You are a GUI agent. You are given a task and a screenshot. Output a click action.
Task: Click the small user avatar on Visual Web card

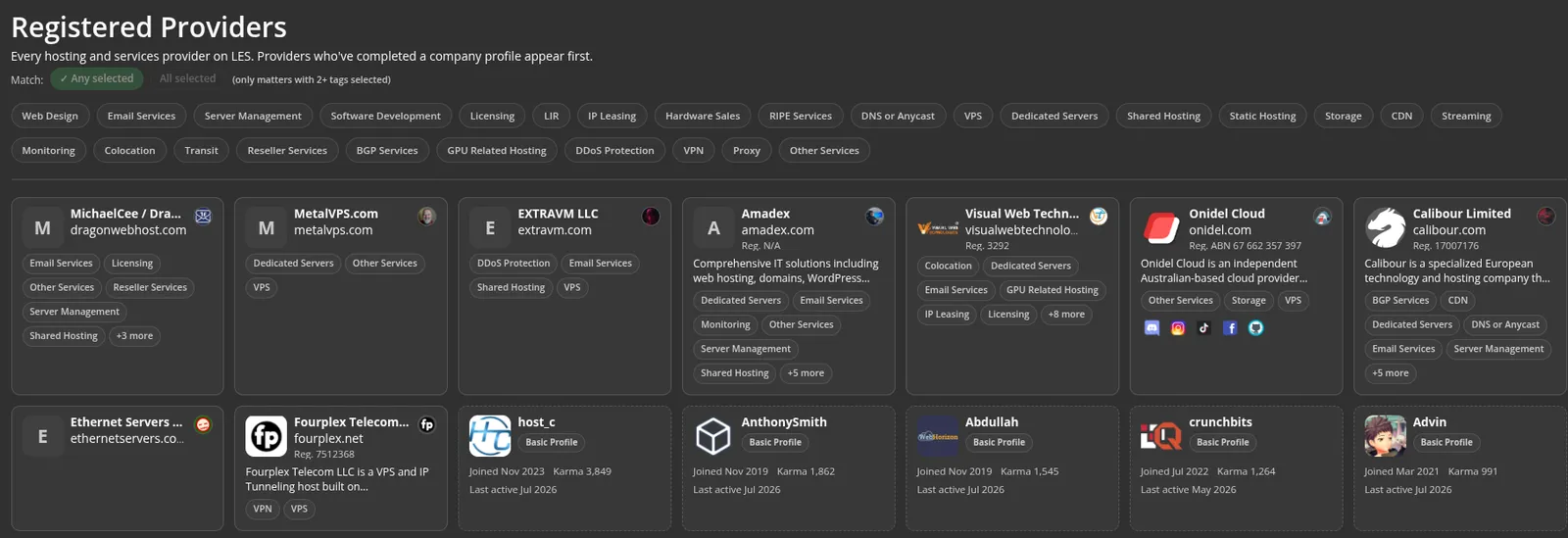click(x=1099, y=217)
